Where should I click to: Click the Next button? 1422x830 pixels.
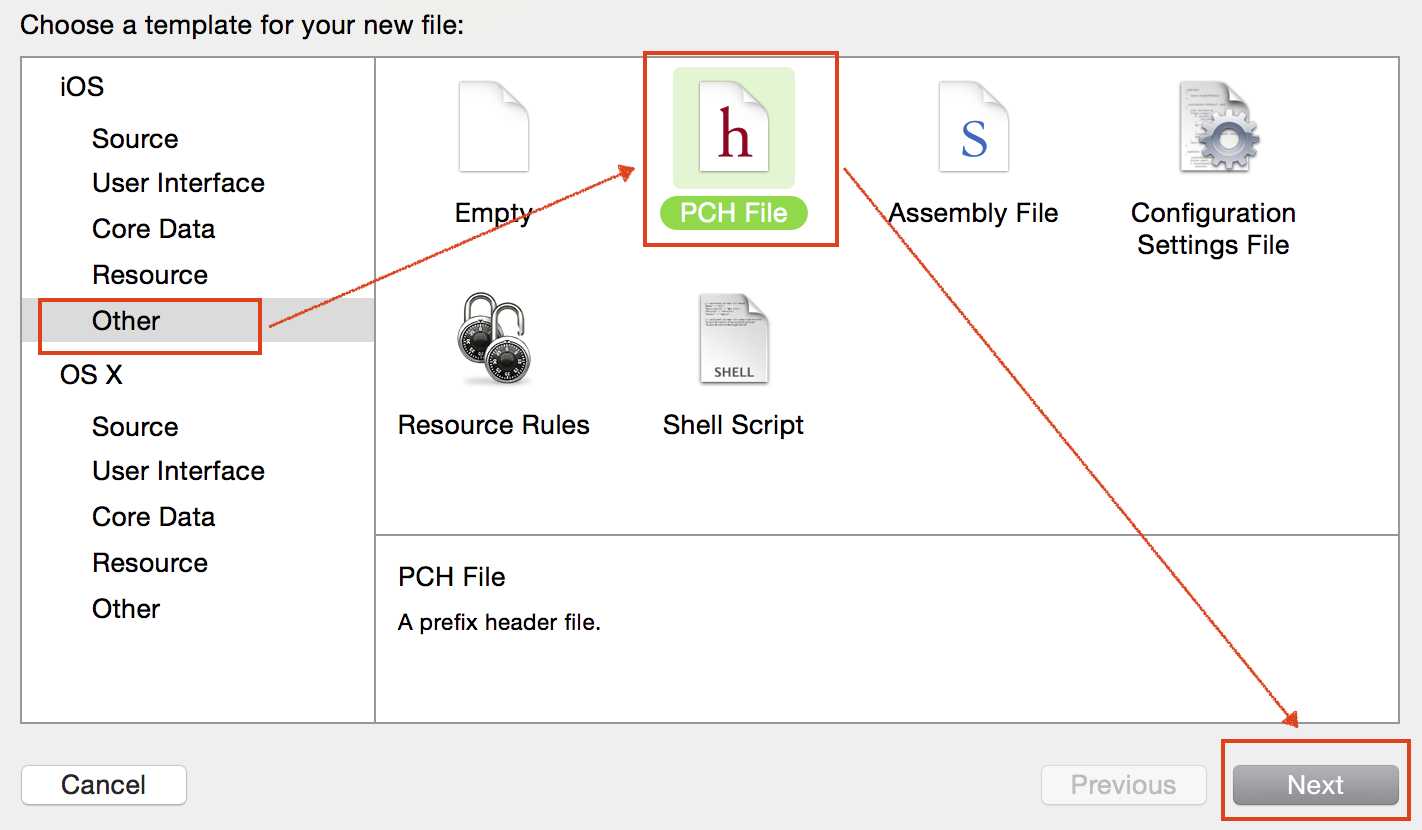(1315, 785)
